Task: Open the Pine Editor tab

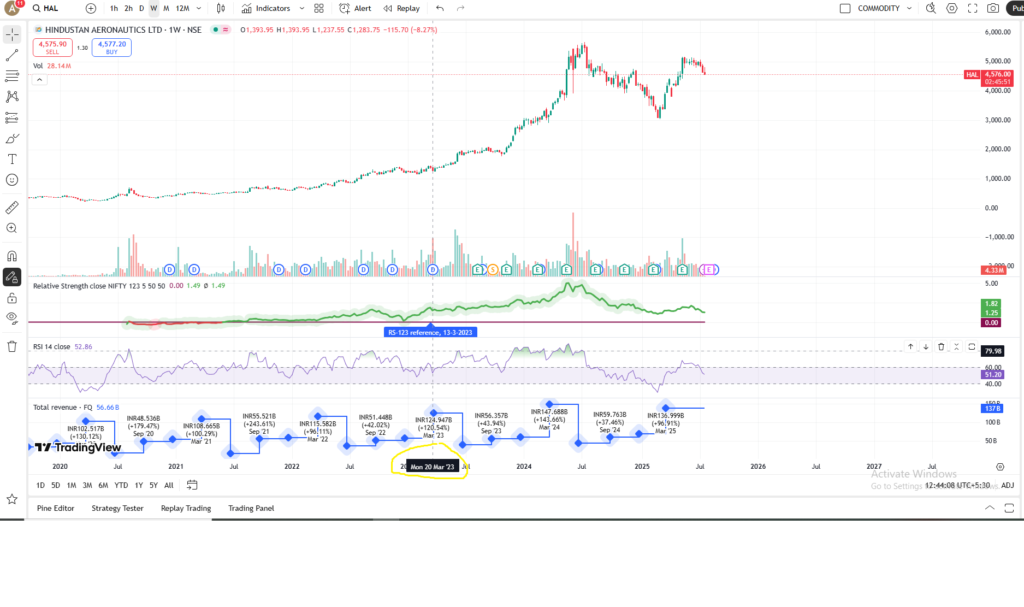Action: [56, 508]
